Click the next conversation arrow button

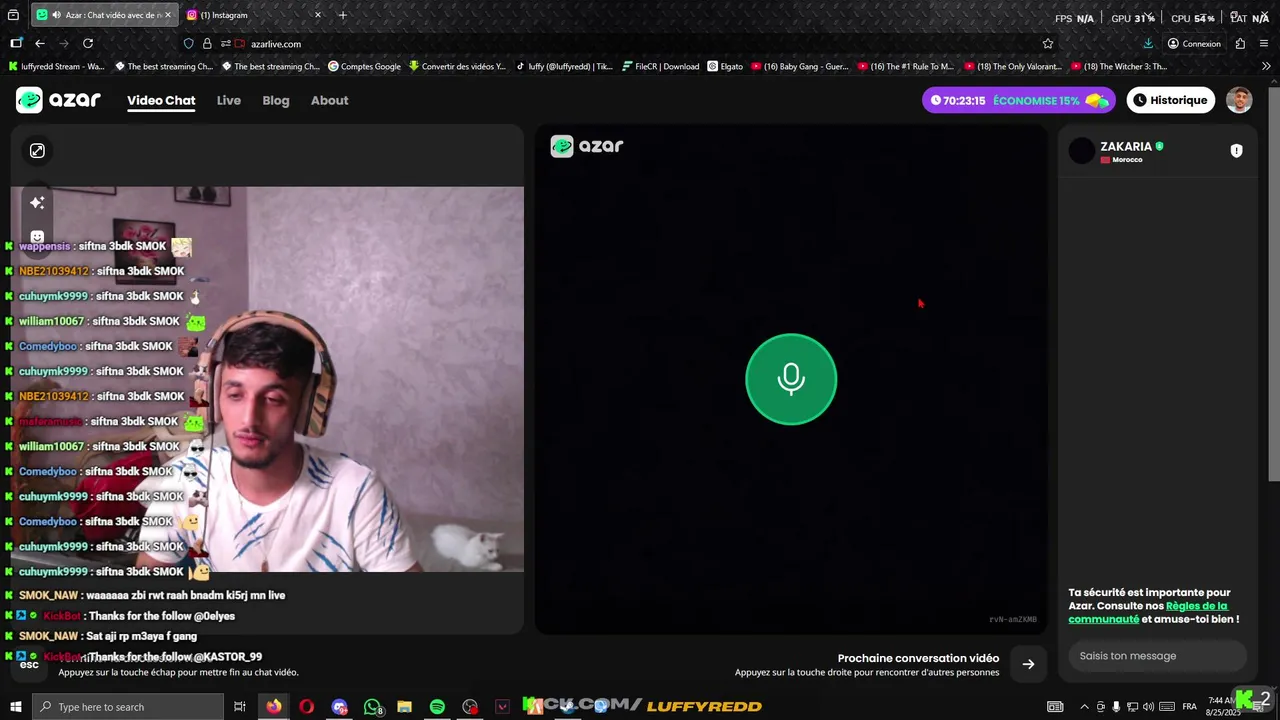[x=1028, y=664]
